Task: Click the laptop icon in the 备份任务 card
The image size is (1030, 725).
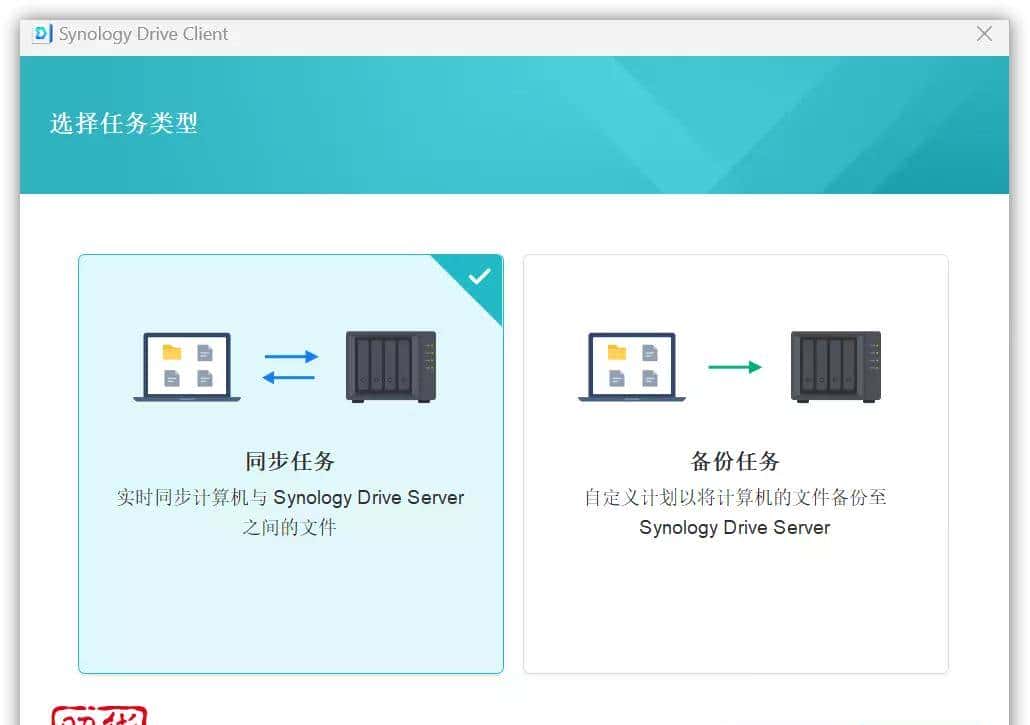Action: 632,367
